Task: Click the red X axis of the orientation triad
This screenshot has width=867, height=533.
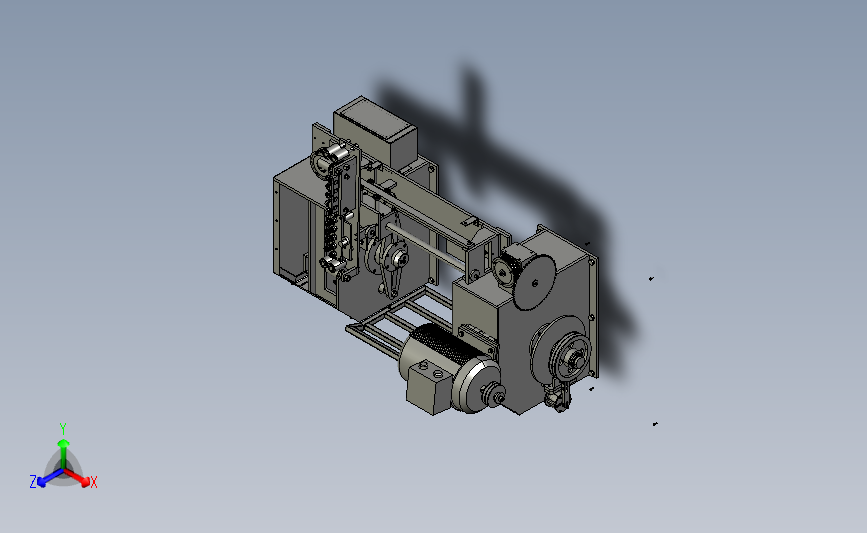Action: pyautogui.click(x=80, y=479)
